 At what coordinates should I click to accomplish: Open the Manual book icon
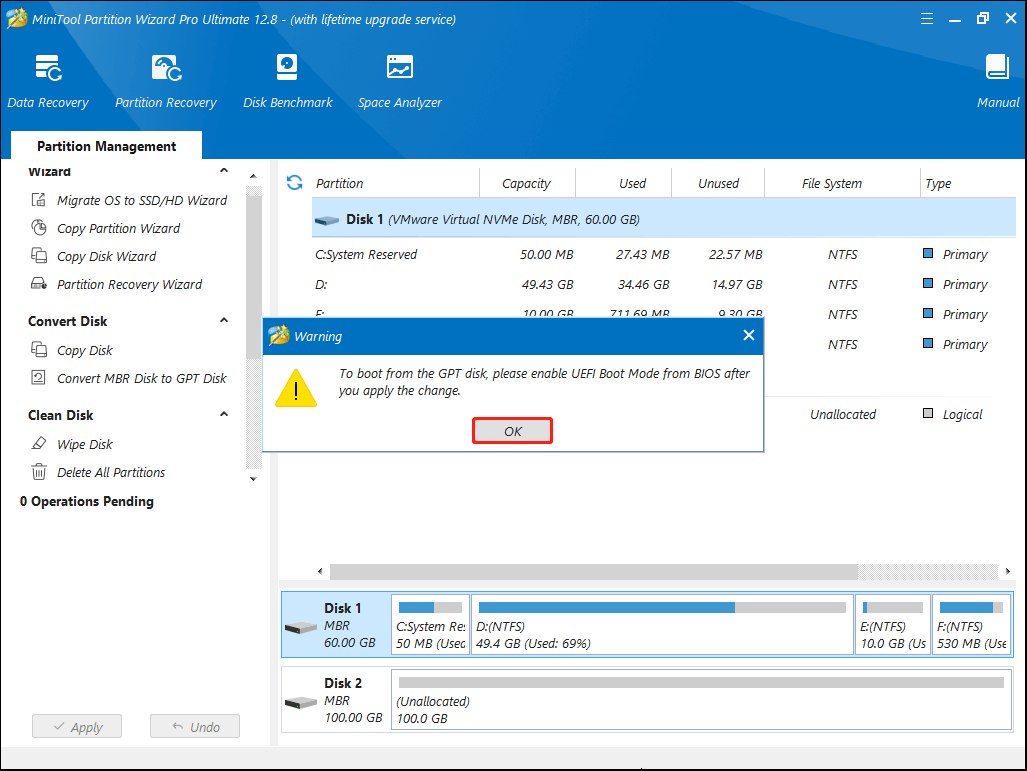[x=998, y=67]
